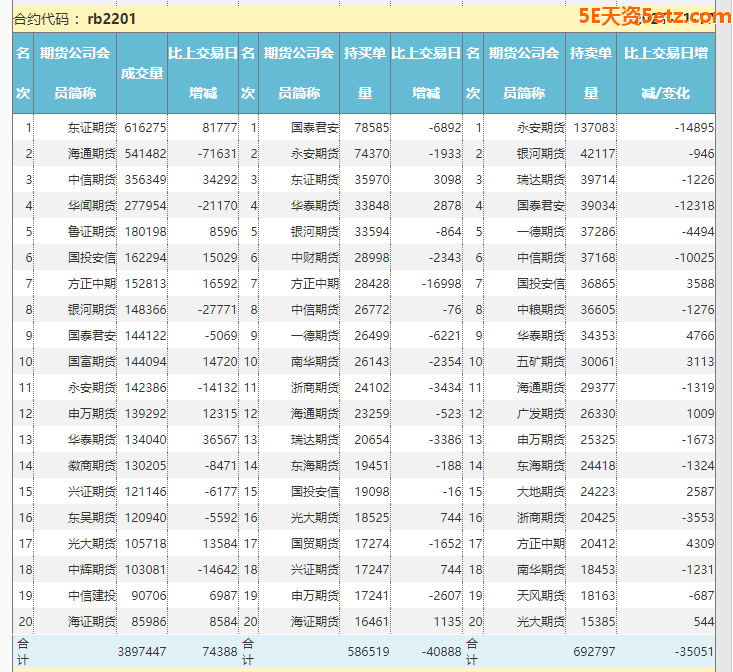The height and width of the screenshot is (672, 733).
Task: Select total long position 586519
Action: pyautogui.click(x=368, y=651)
